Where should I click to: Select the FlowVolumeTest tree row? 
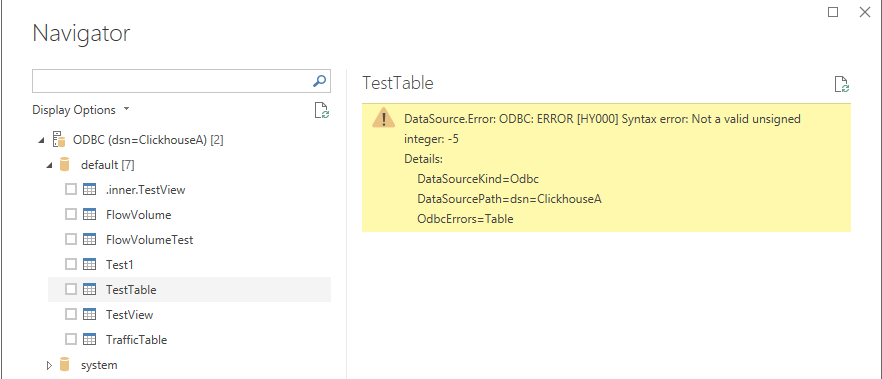coord(189,240)
